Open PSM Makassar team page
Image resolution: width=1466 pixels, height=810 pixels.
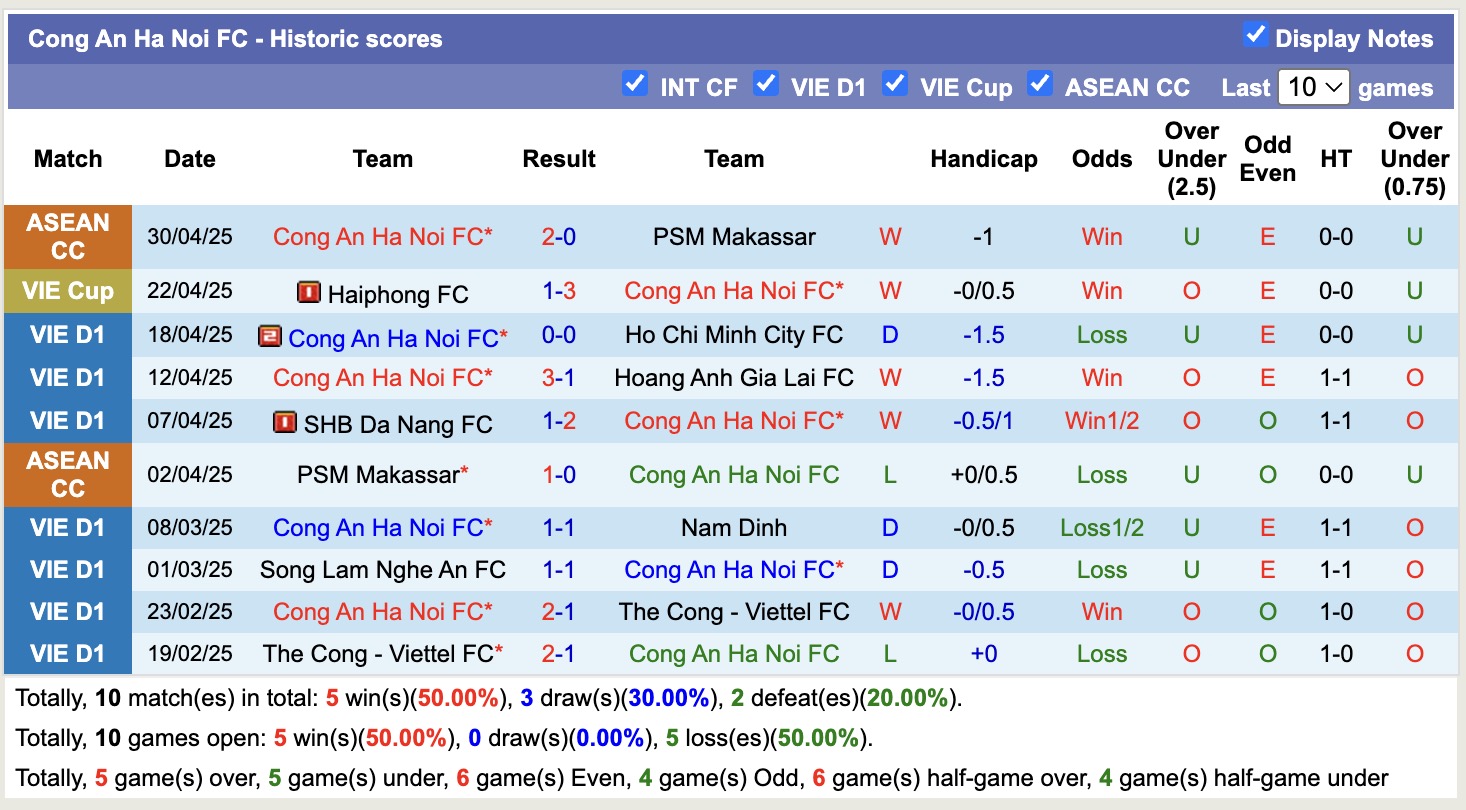tap(734, 236)
